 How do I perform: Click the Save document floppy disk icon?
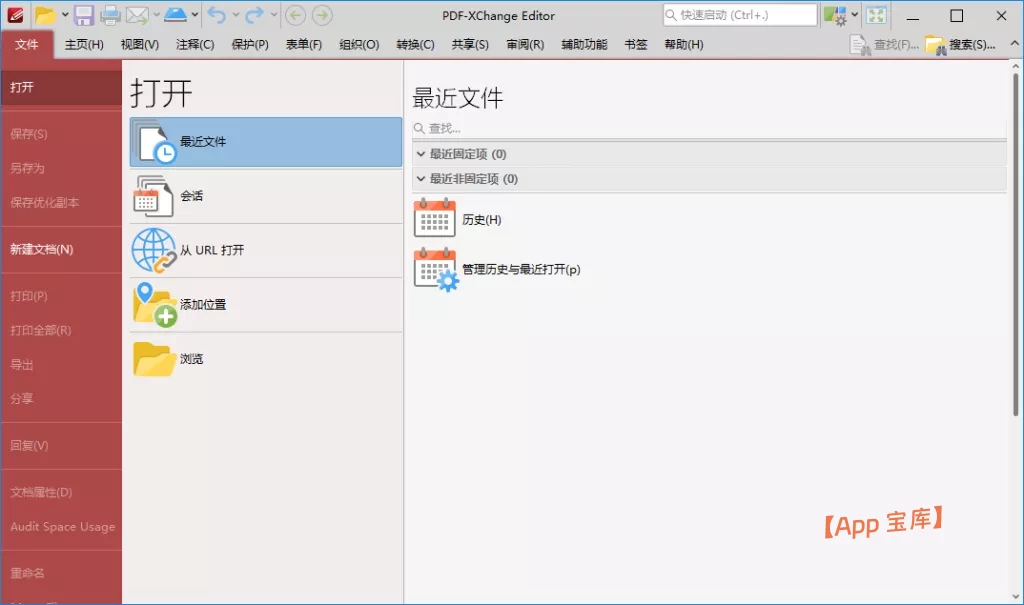[84, 15]
